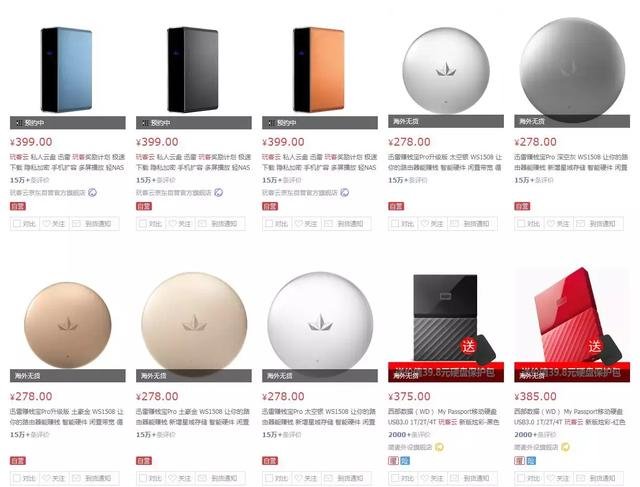Open title link of black 玩客云 ¥399.00
The height and width of the screenshot is (487, 640).
(193, 162)
